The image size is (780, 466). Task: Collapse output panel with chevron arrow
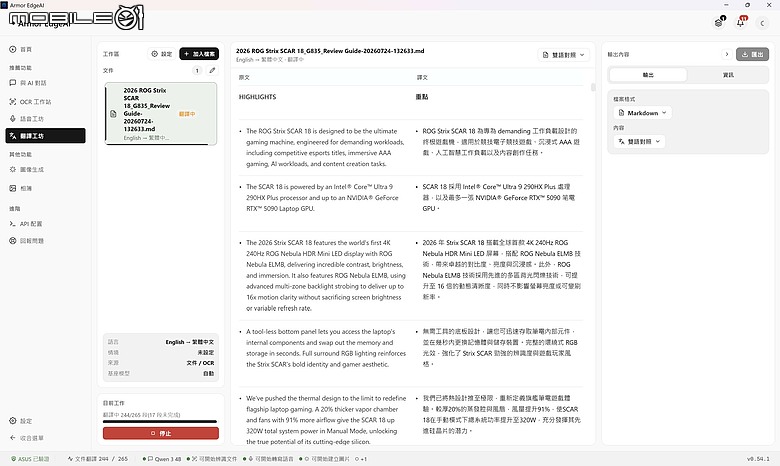726,54
